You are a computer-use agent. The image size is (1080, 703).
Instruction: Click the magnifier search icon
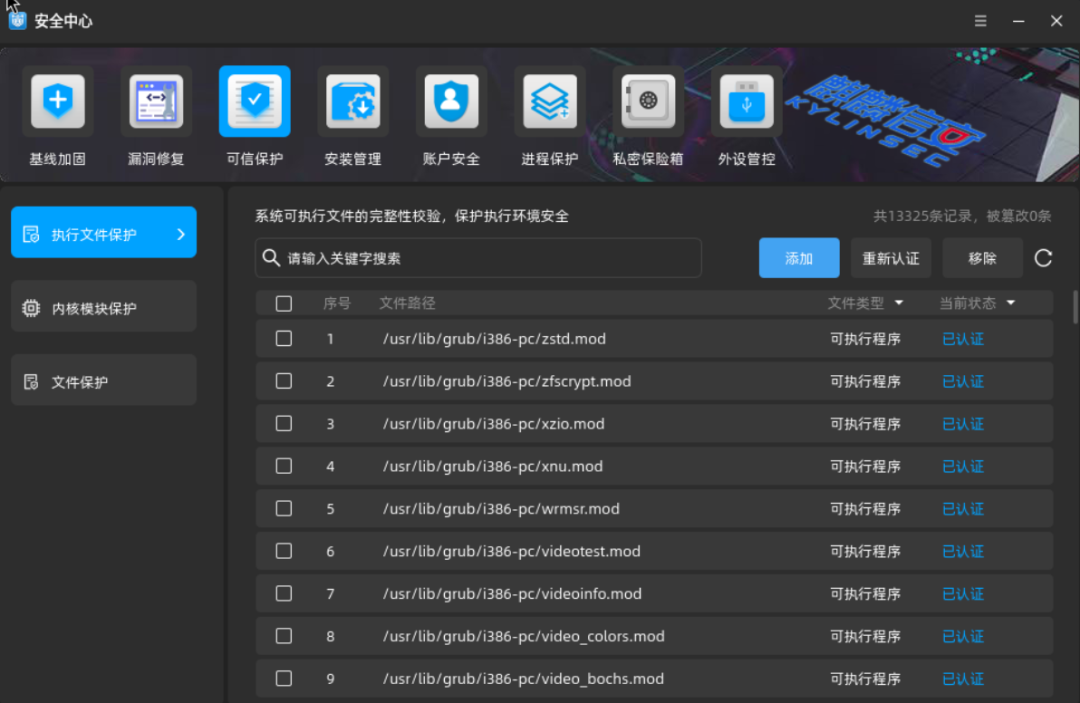click(x=271, y=258)
